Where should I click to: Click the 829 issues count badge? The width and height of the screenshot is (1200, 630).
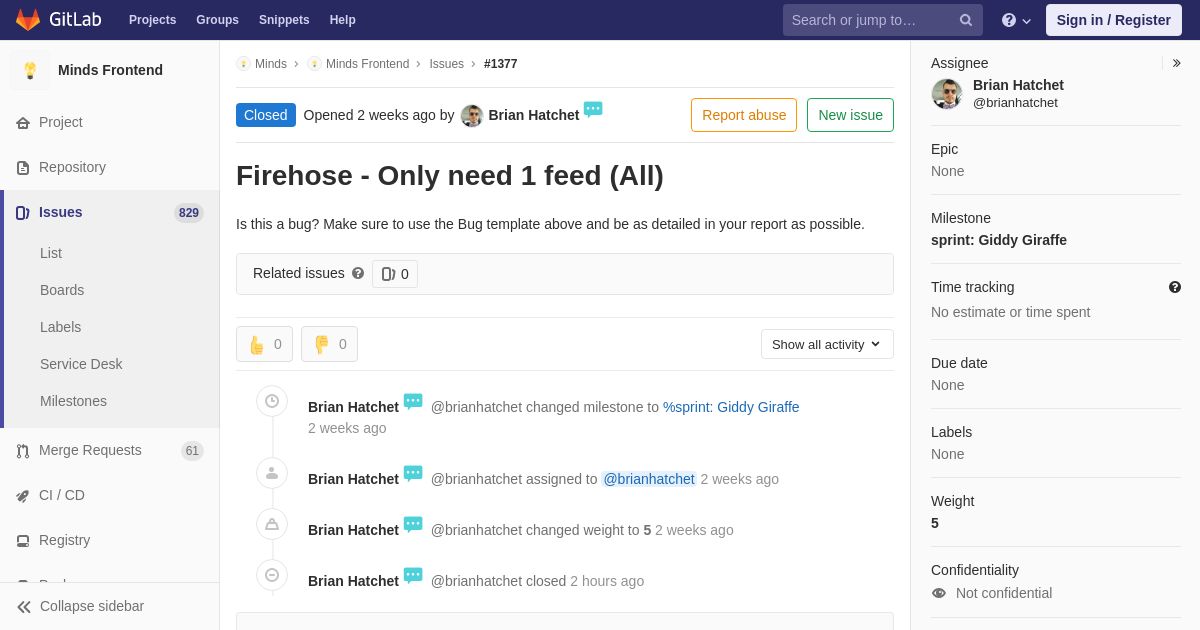[x=189, y=213]
